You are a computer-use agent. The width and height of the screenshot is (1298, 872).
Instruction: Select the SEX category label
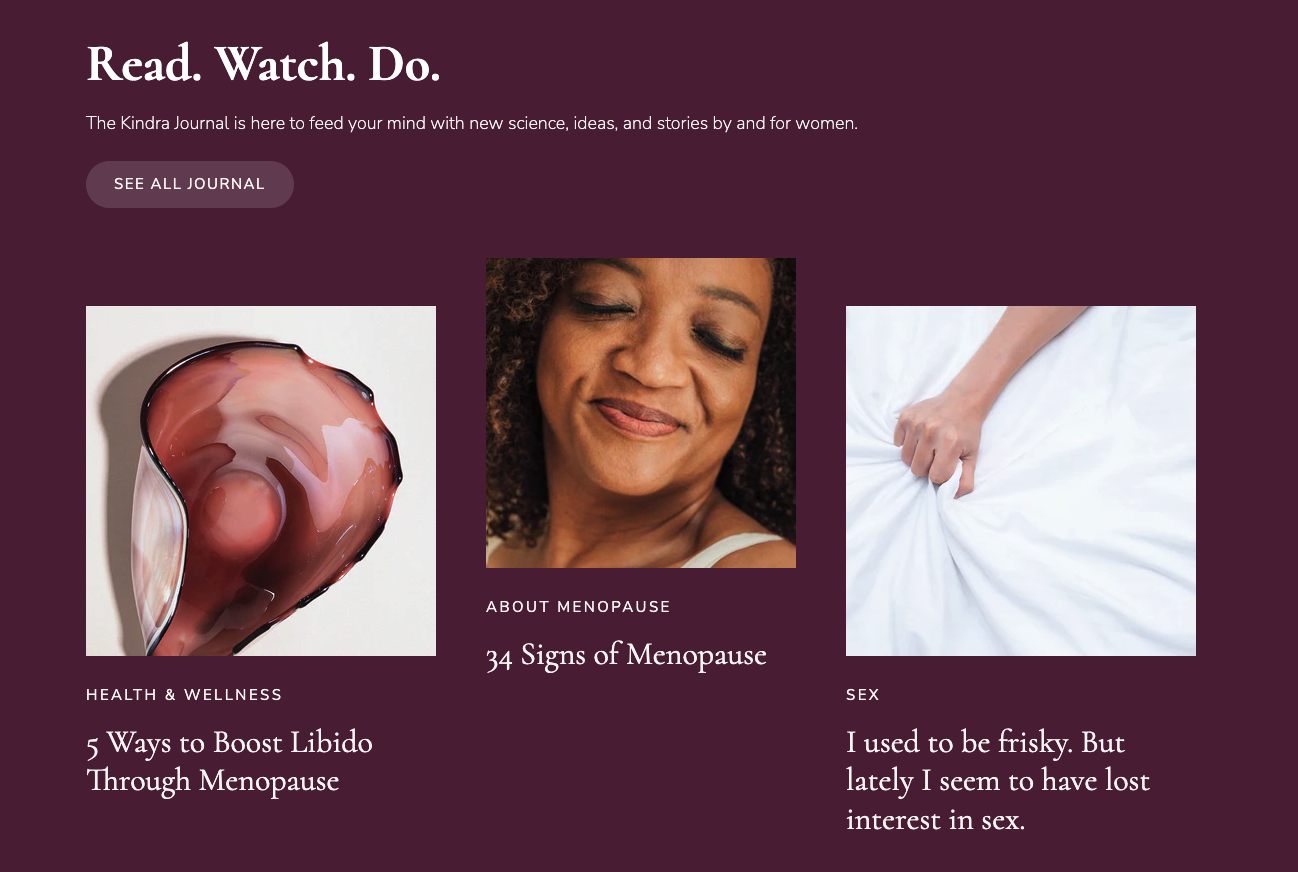863,695
